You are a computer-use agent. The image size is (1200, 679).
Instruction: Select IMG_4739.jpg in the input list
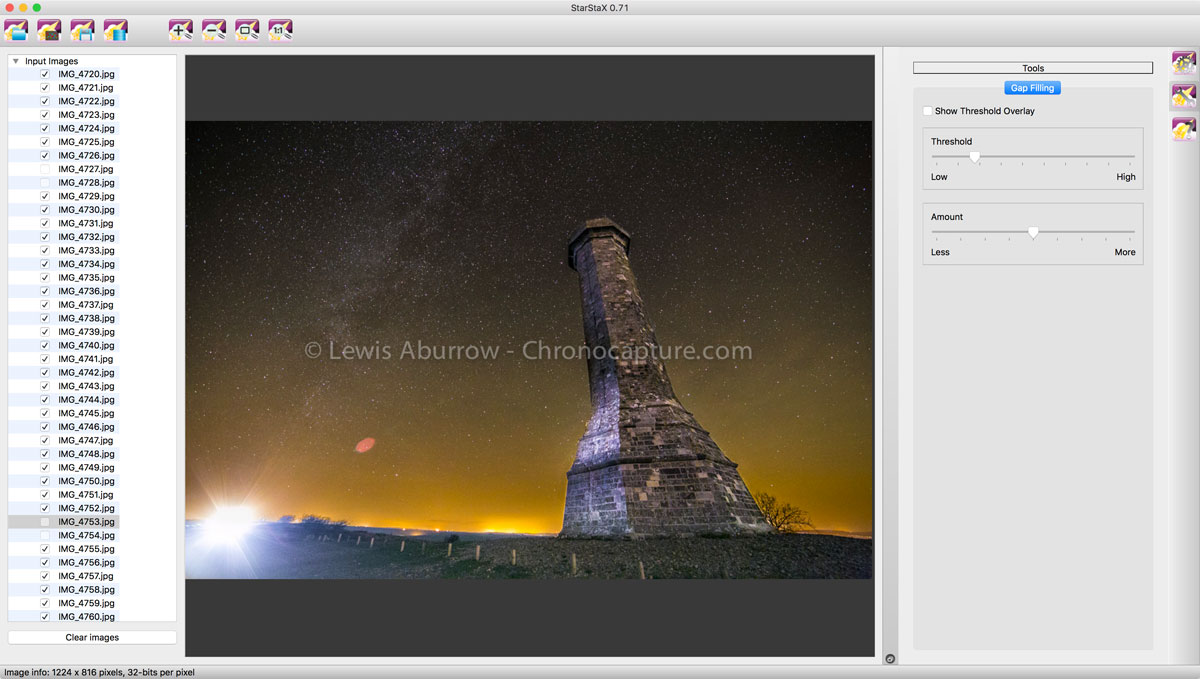tap(86, 332)
